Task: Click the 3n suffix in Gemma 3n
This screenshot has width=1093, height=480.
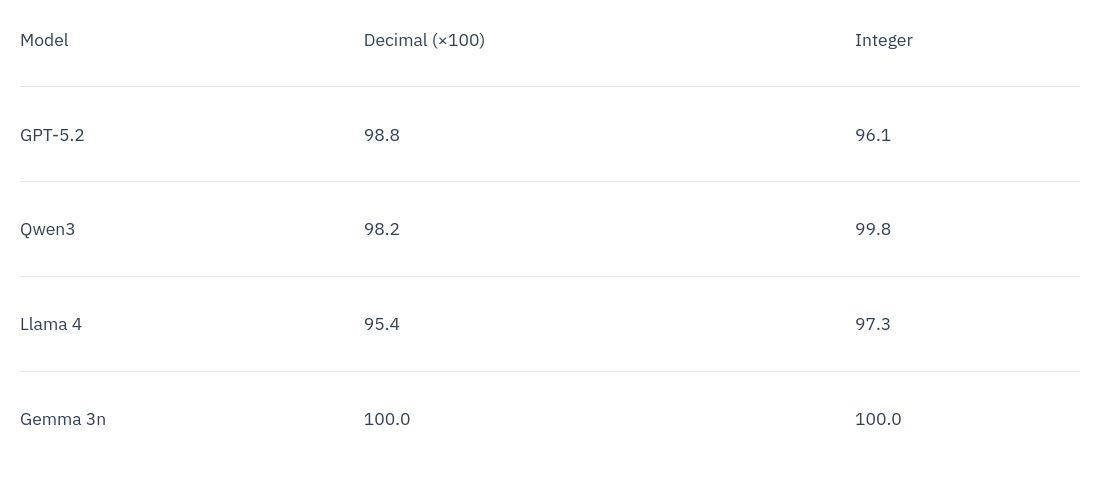Action: (95, 420)
